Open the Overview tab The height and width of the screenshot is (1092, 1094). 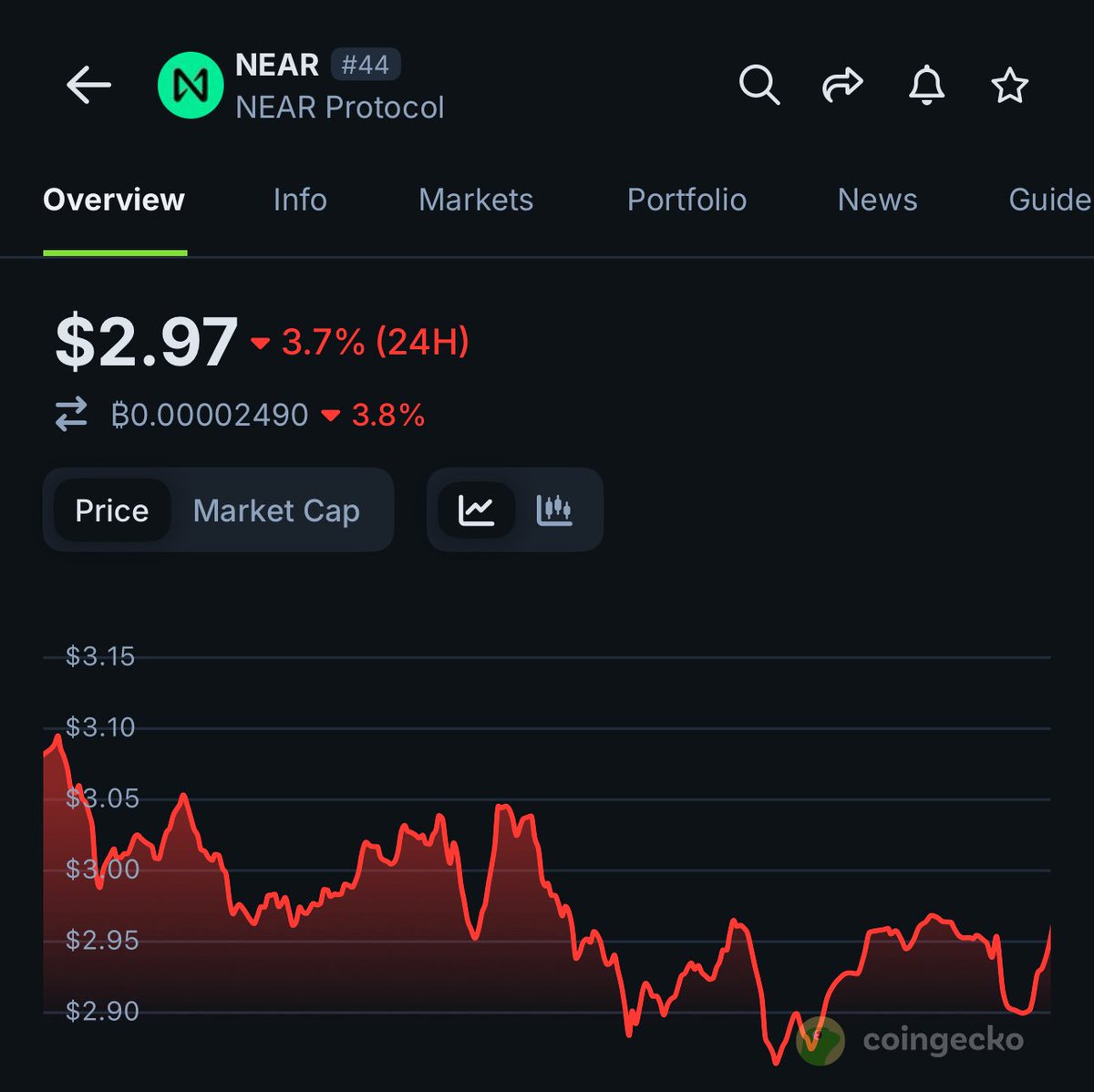[114, 200]
